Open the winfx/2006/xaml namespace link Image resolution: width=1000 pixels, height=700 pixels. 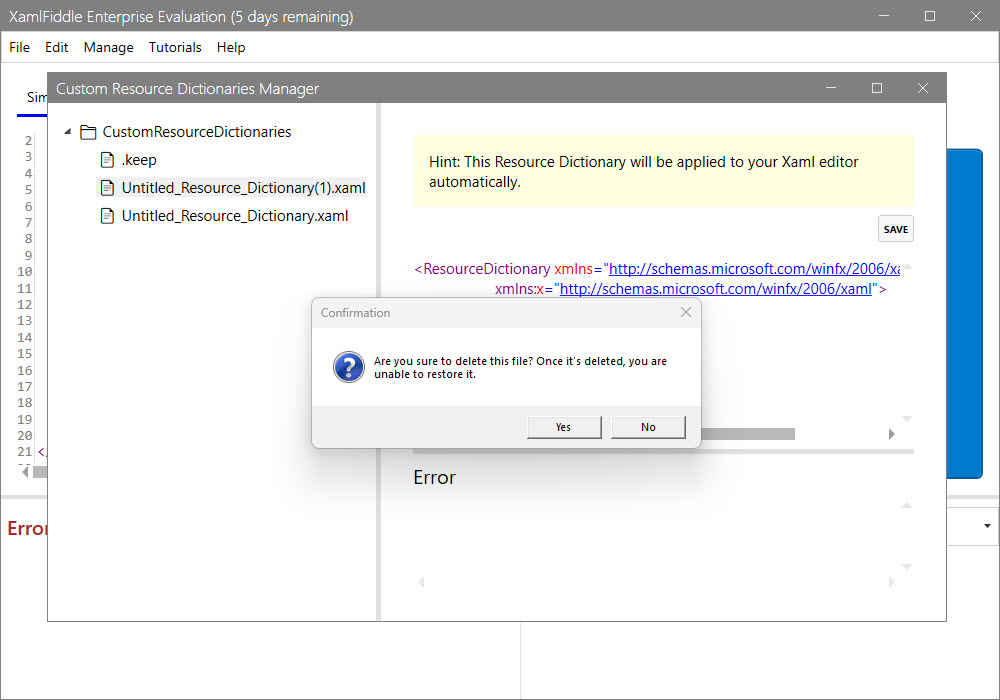[716, 289]
